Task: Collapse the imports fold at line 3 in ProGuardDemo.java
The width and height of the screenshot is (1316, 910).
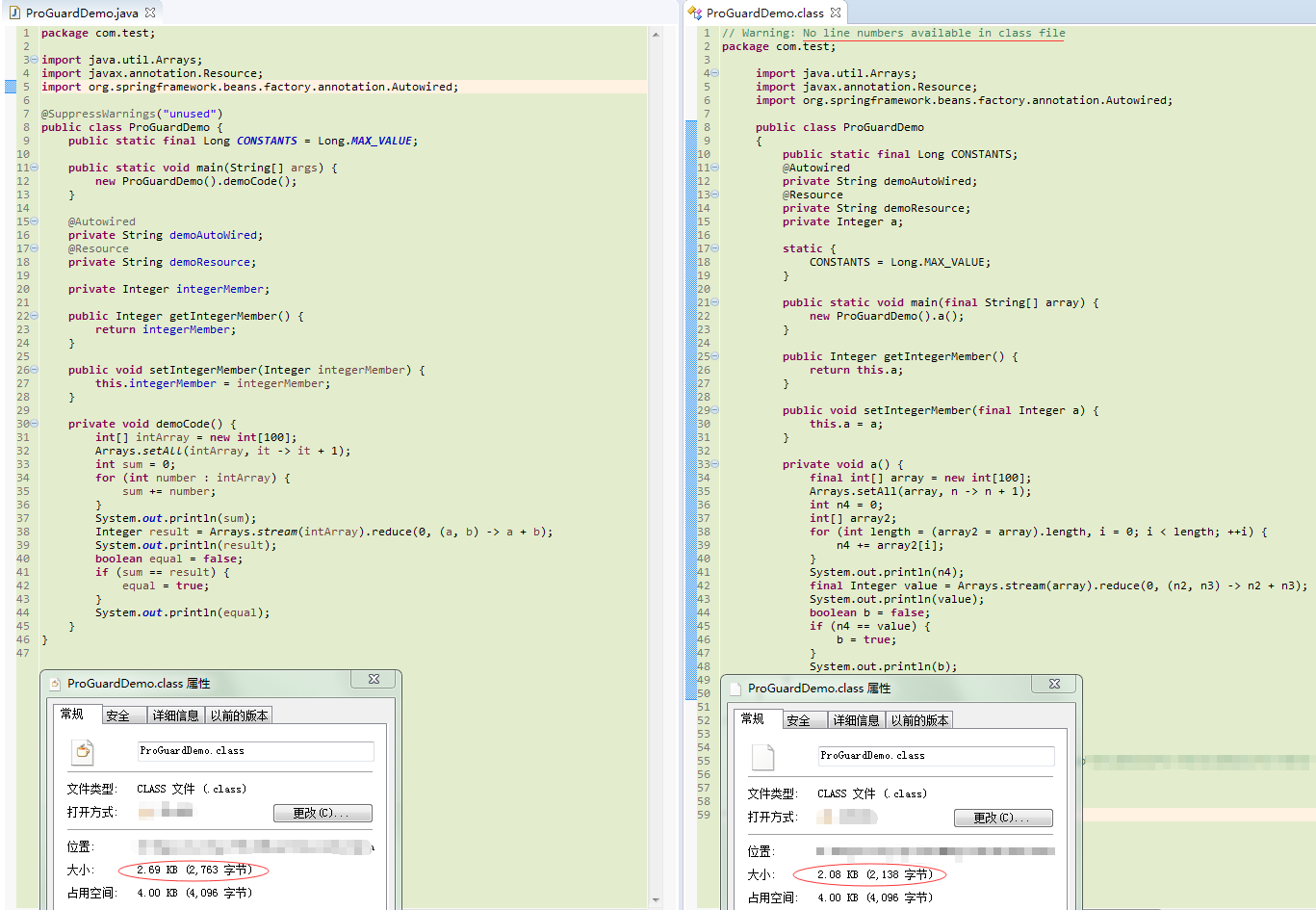Action: point(36,60)
